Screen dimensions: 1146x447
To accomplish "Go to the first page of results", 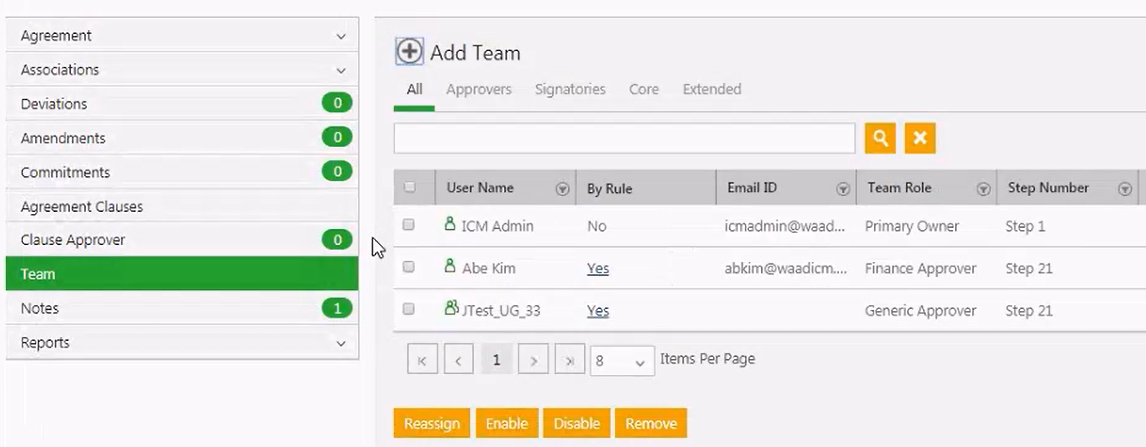I will click(x=422, y=361).
